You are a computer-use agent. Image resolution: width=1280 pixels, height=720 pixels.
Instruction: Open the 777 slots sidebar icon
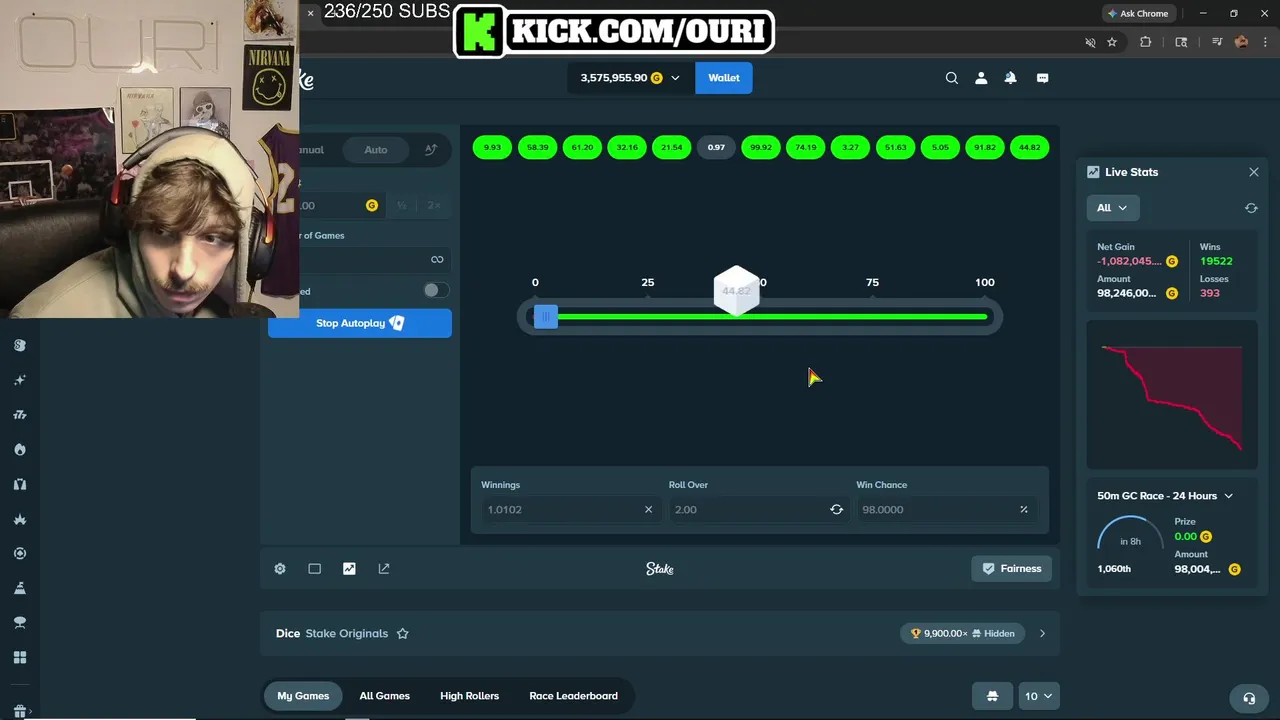(x=19, y=415)
